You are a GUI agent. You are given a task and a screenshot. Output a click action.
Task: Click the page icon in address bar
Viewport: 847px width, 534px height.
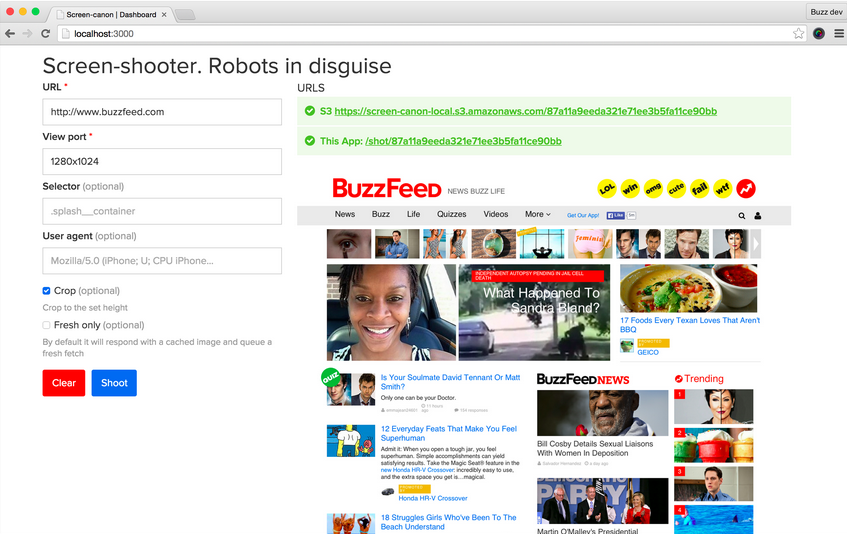click(x=65, y=33)
